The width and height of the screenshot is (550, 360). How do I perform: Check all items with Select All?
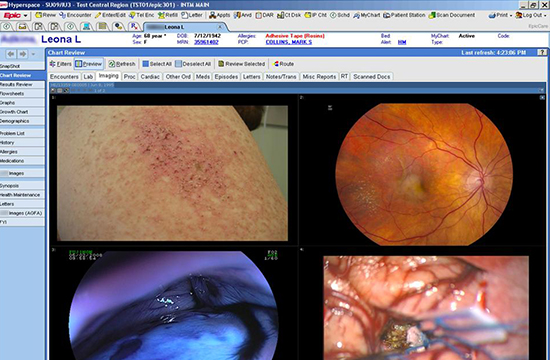click(x=157, y=64)
